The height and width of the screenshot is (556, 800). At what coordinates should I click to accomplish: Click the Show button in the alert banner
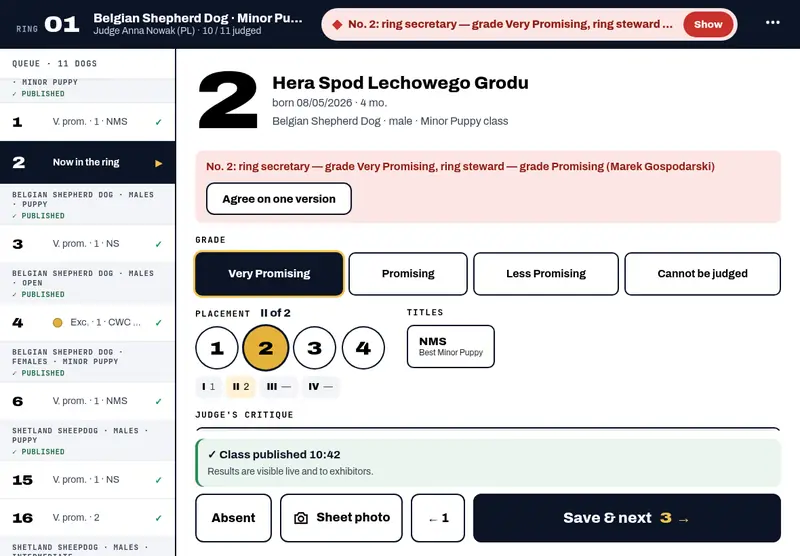pyautogui.click(x=708, y=24)
